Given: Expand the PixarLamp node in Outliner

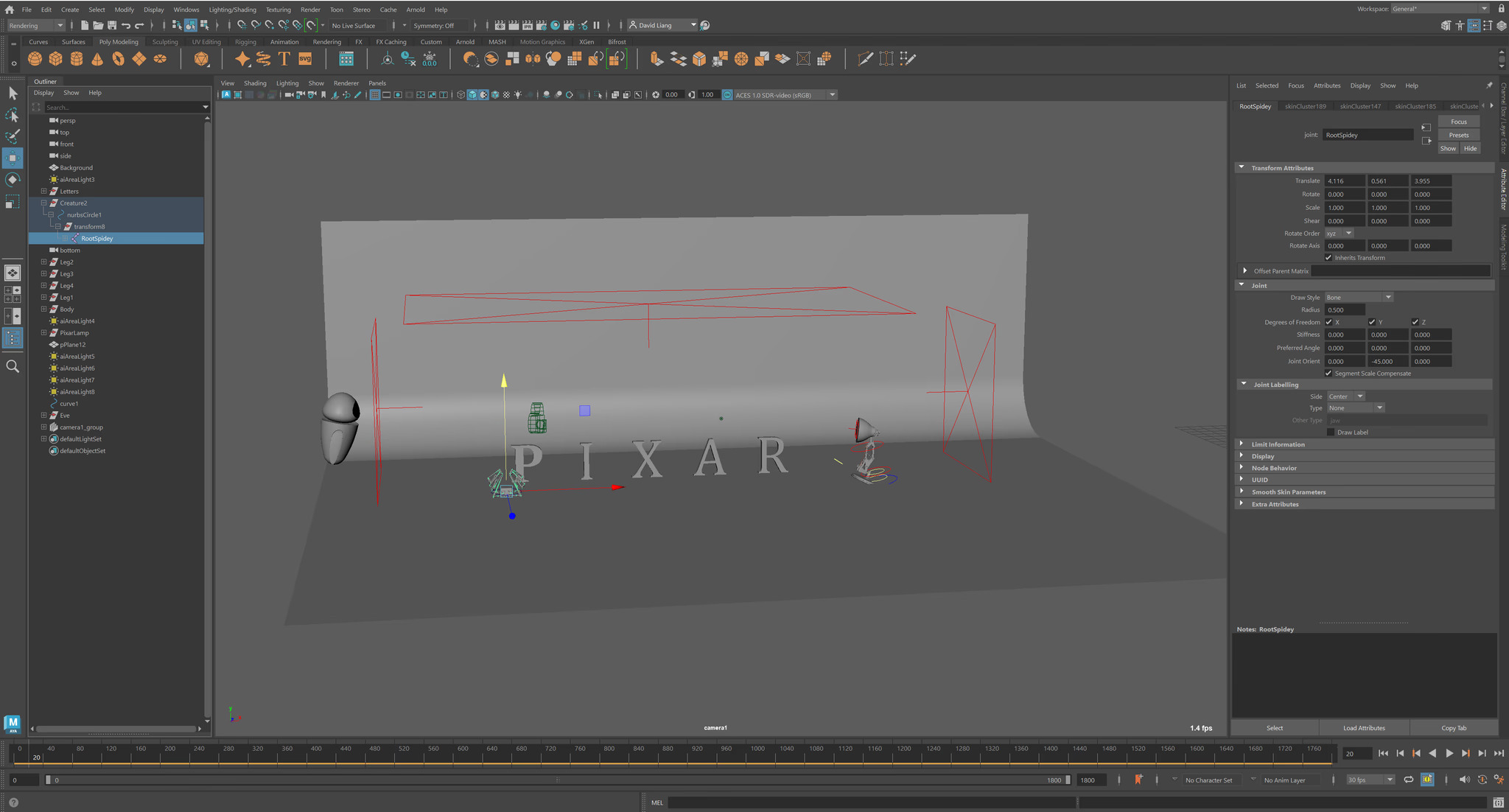Looking at the screenshot, I should [x=43, y=333].
